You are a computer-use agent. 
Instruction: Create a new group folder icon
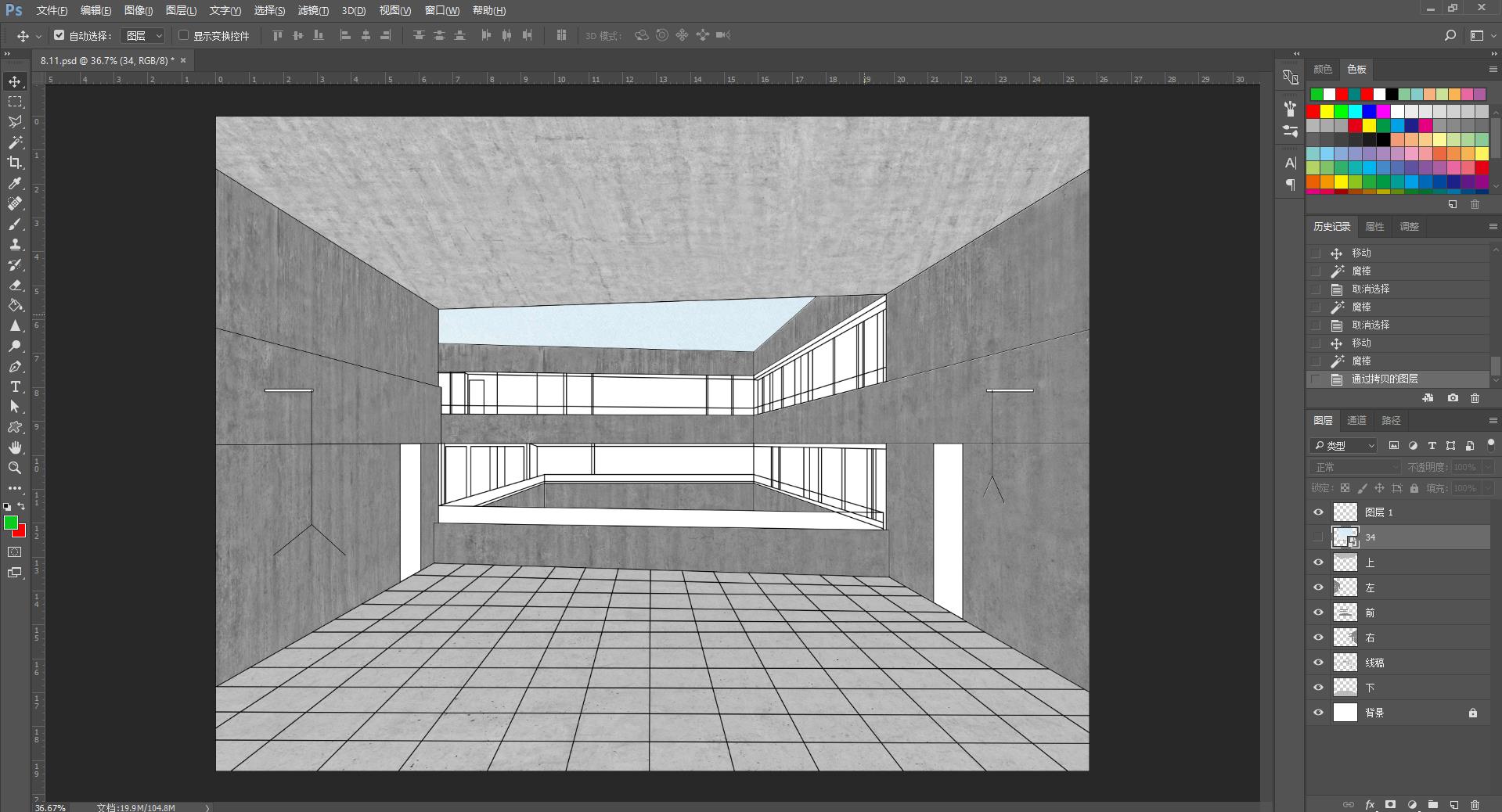point(1433,804)
